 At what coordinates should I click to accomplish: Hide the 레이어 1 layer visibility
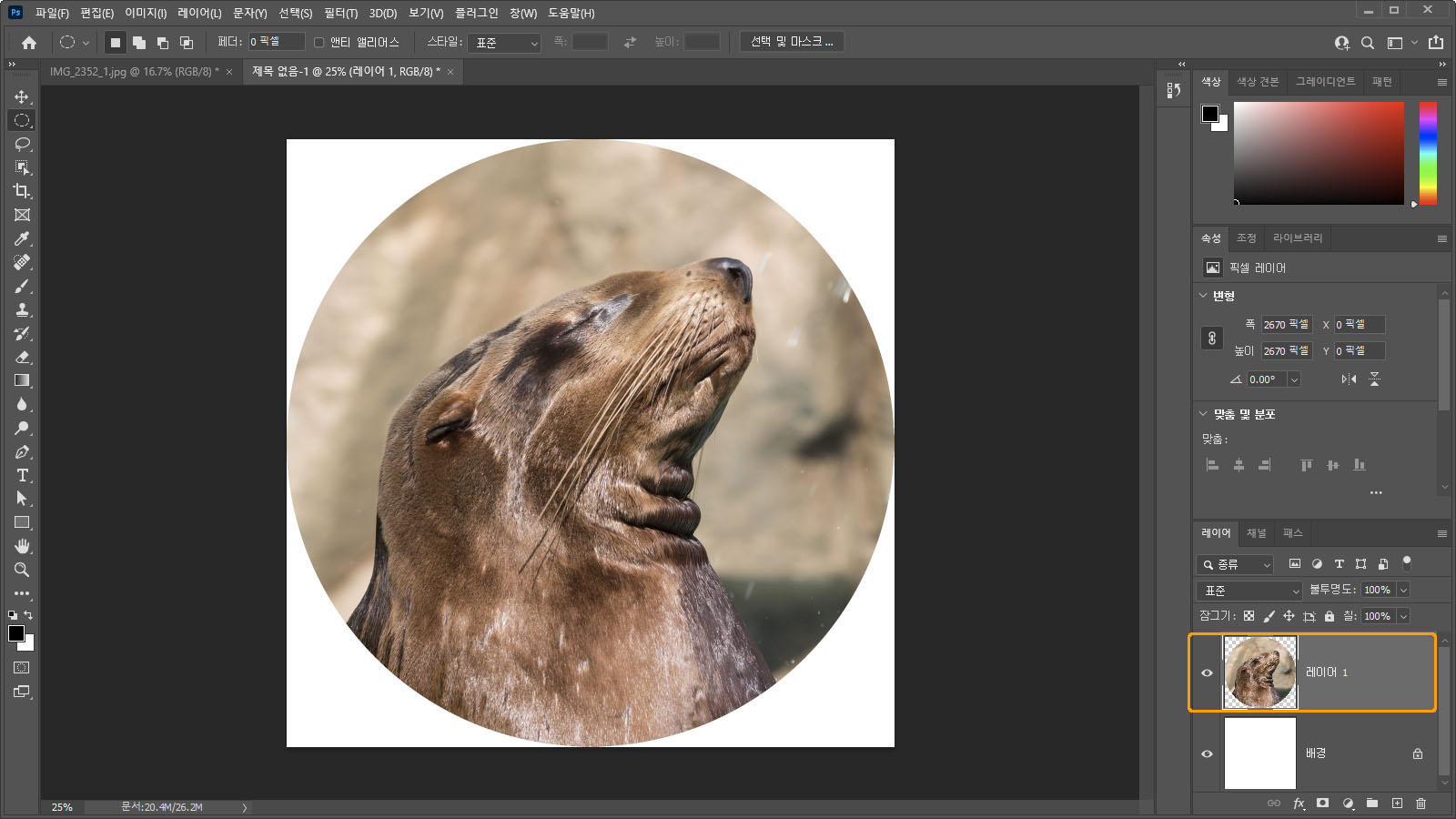pos(1207,673)
